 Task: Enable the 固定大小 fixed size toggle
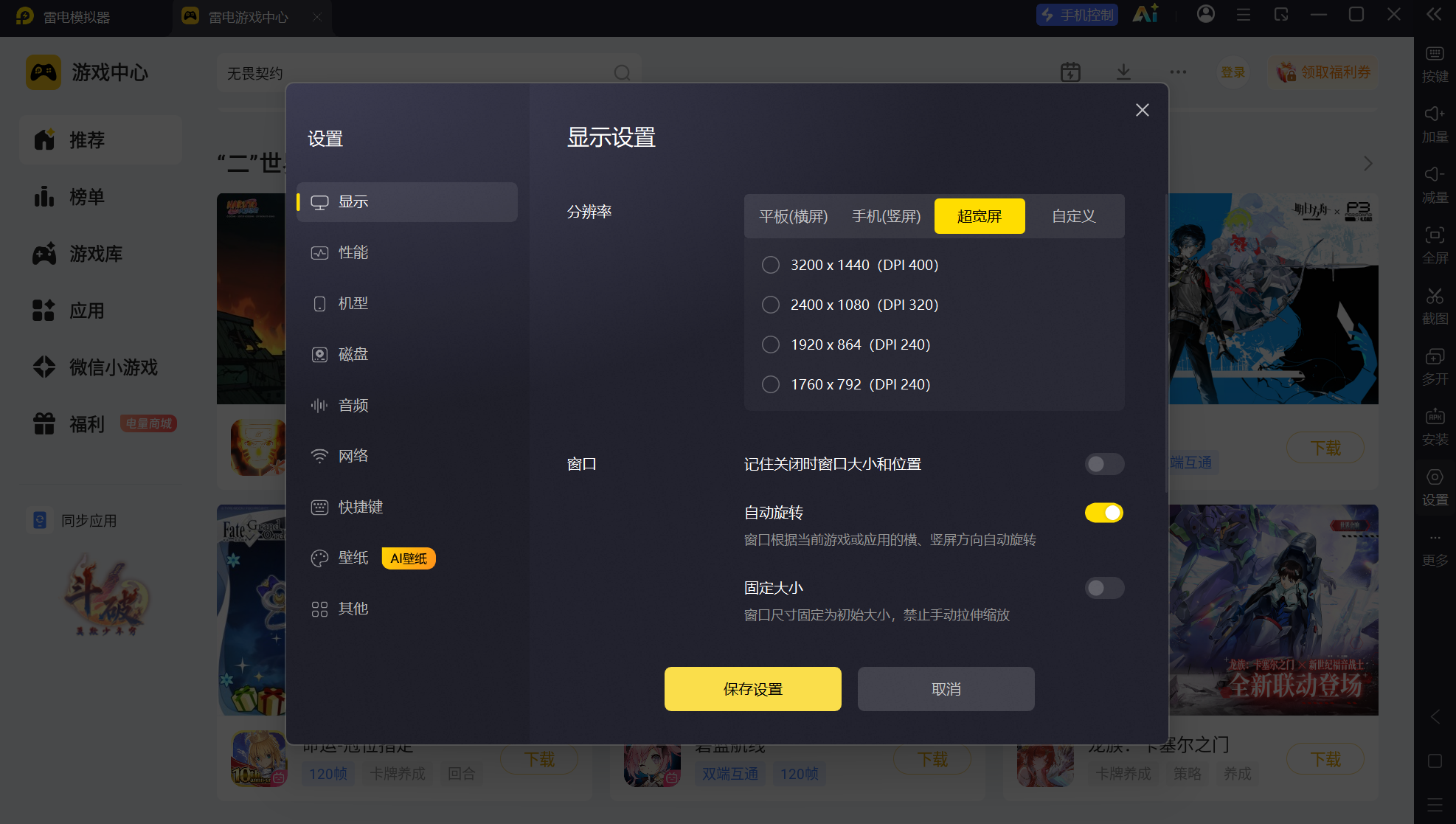point(1104,588)
